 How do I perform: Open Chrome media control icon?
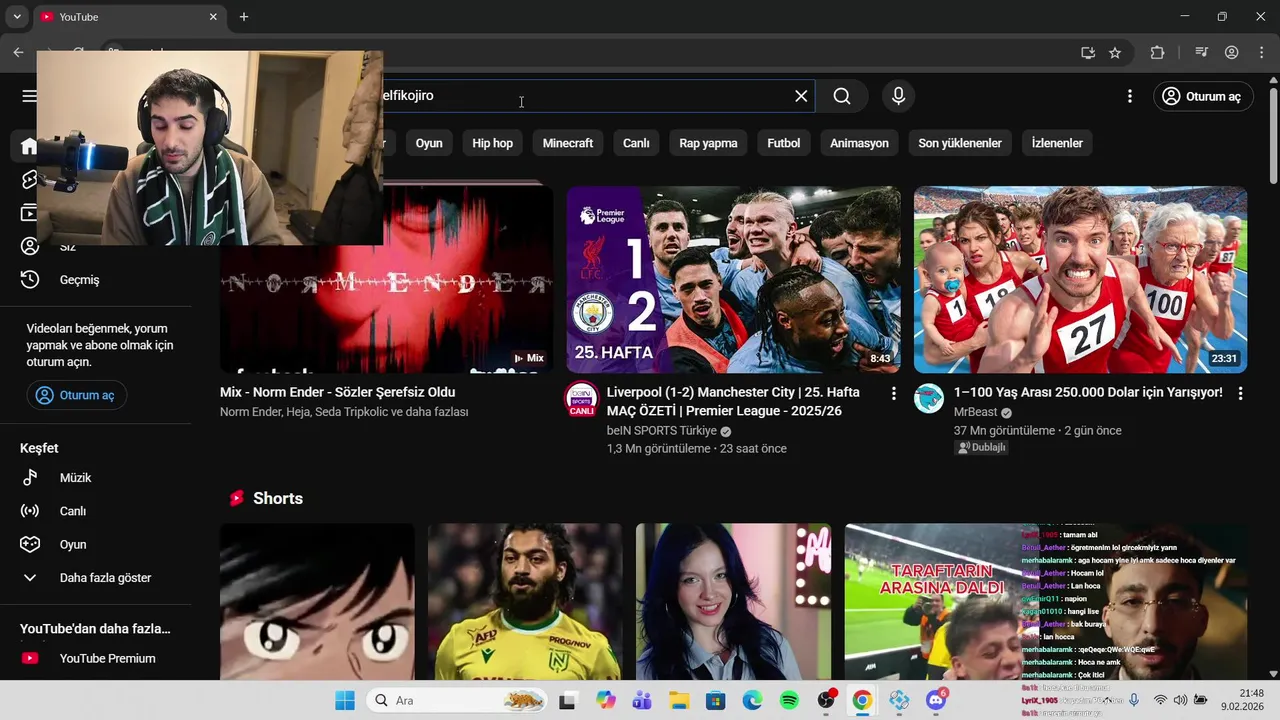1202,53
